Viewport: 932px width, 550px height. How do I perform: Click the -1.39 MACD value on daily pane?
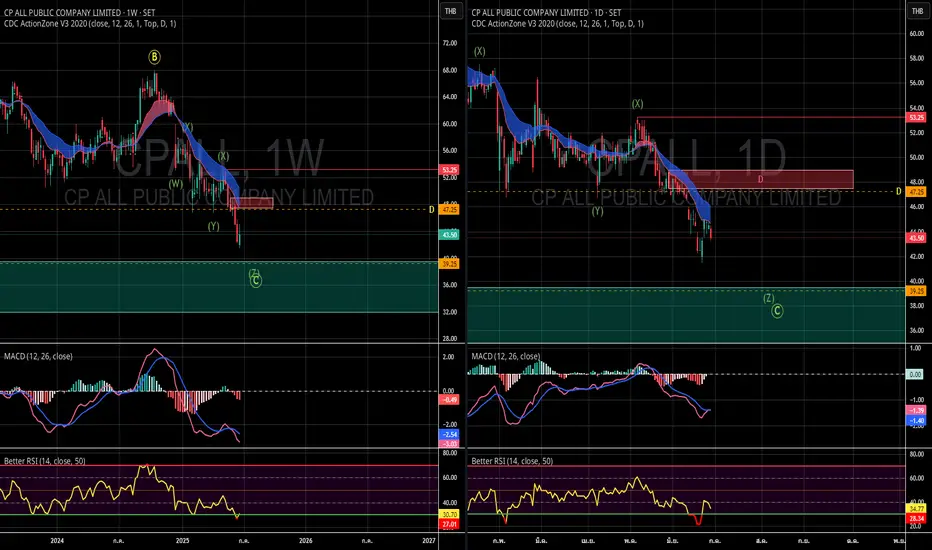(917, 411)
